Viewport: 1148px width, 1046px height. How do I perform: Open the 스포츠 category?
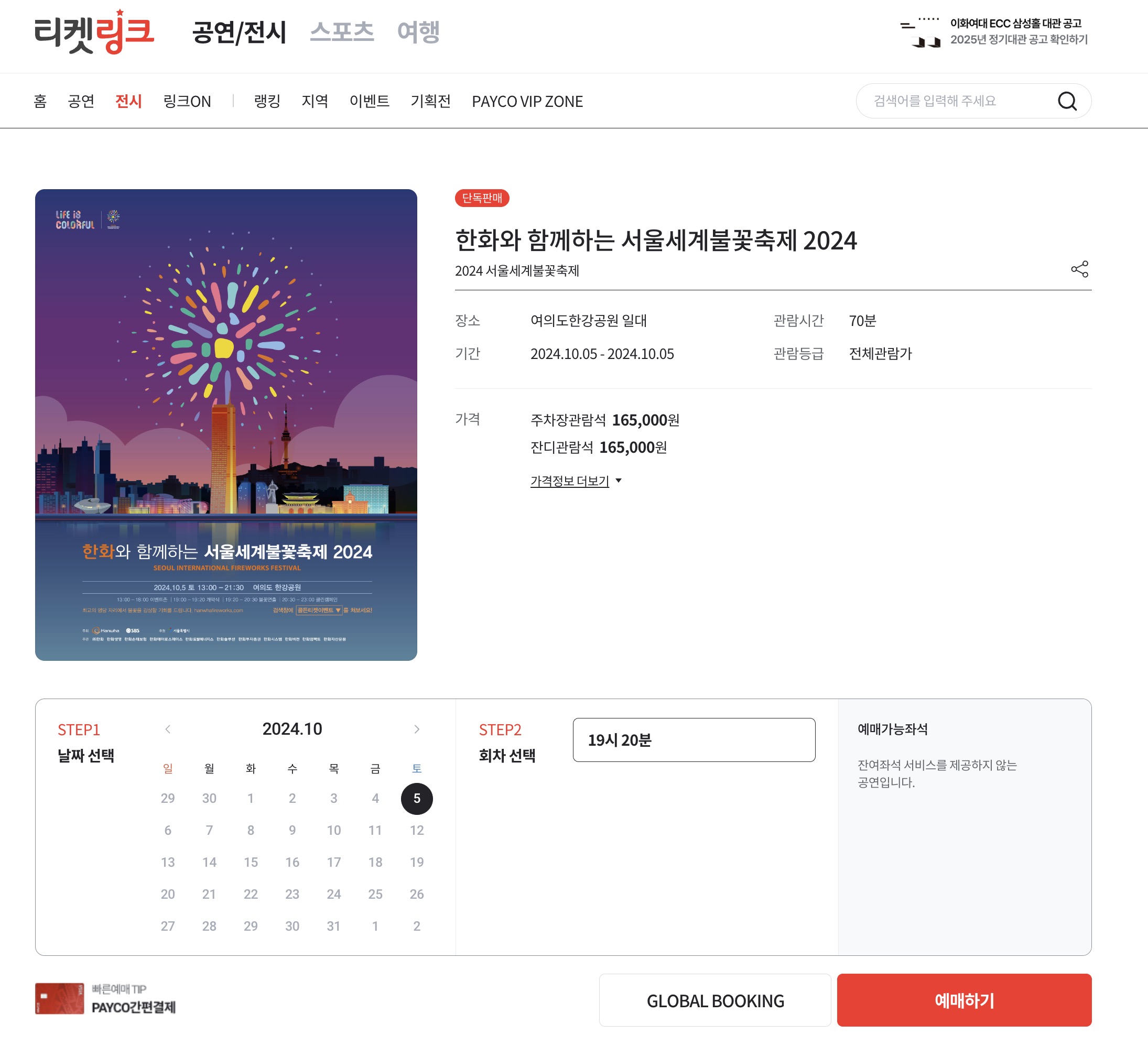[342, 32]
